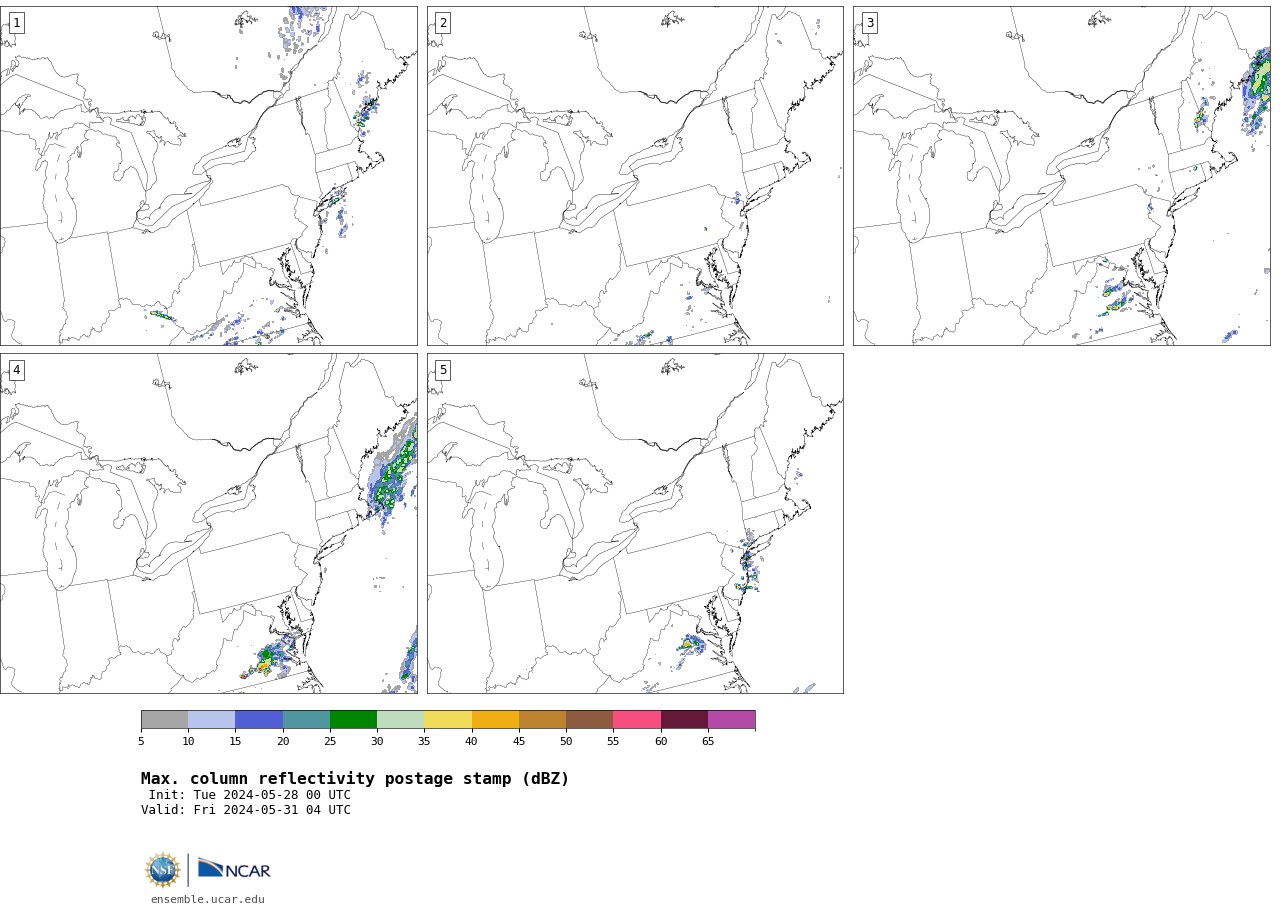This screenshot has width=1280, height=910.
Task: Click the panel number label 1
Action: [x=16, y=23]
